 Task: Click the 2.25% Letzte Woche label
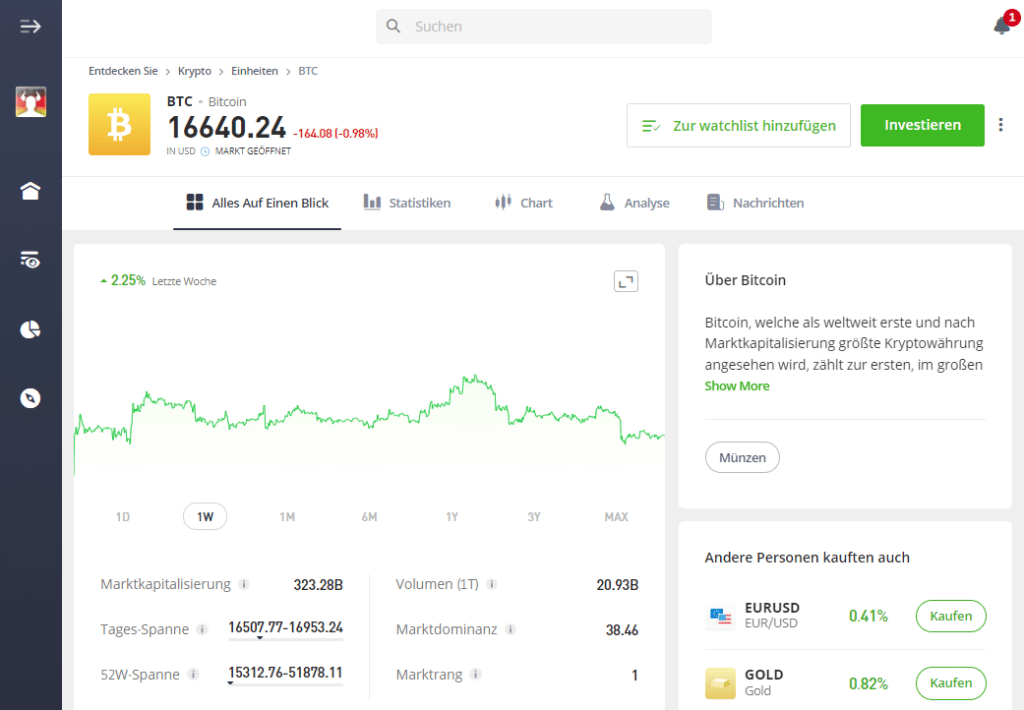click(x=158, y=281)
